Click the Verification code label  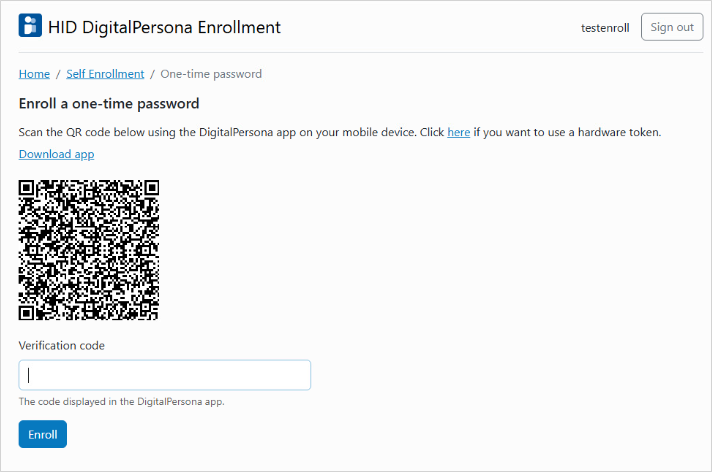pos(62,345)
